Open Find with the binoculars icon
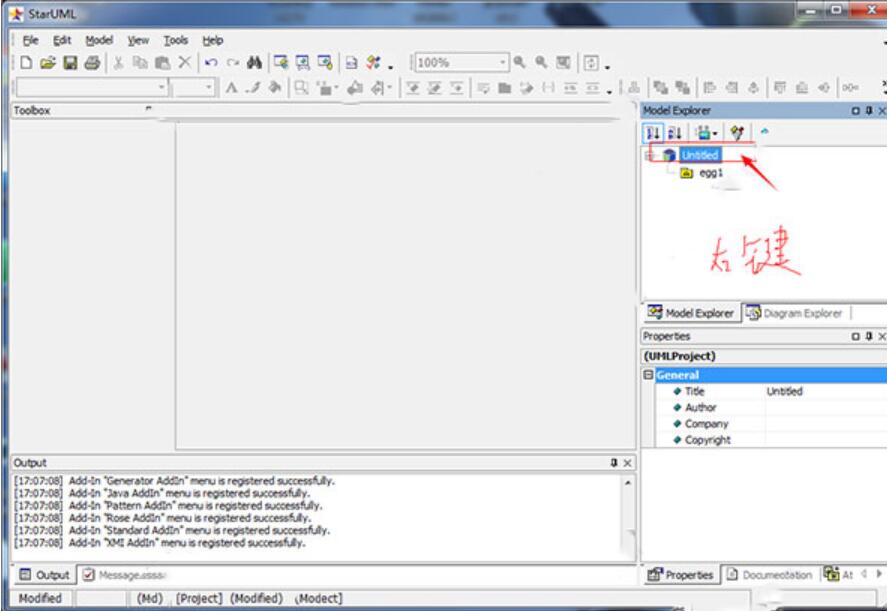This screenshot has height=611, width=887. pyautogui.click(x=254, y=62)
